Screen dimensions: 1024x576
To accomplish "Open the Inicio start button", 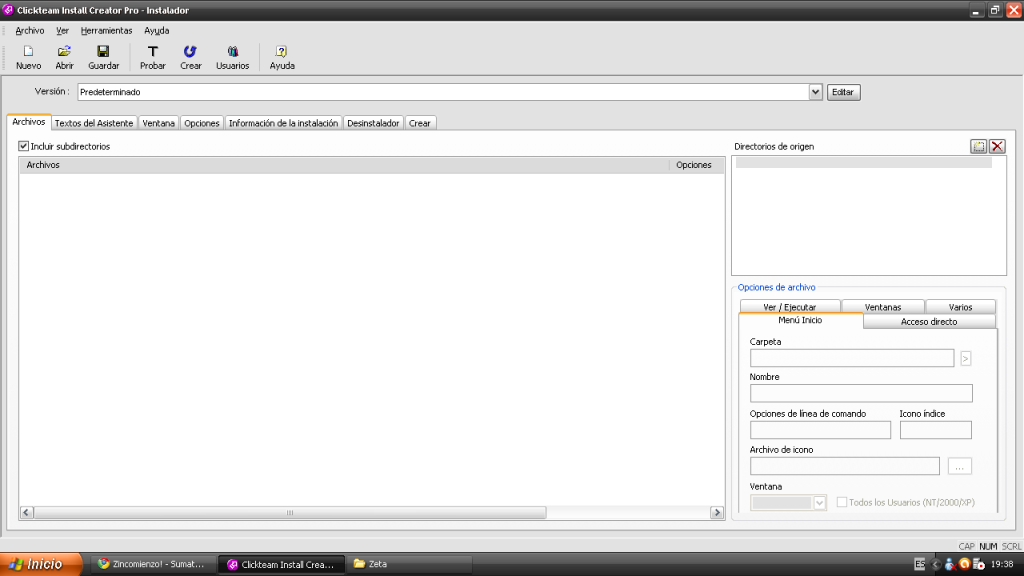I will [41, 564].
